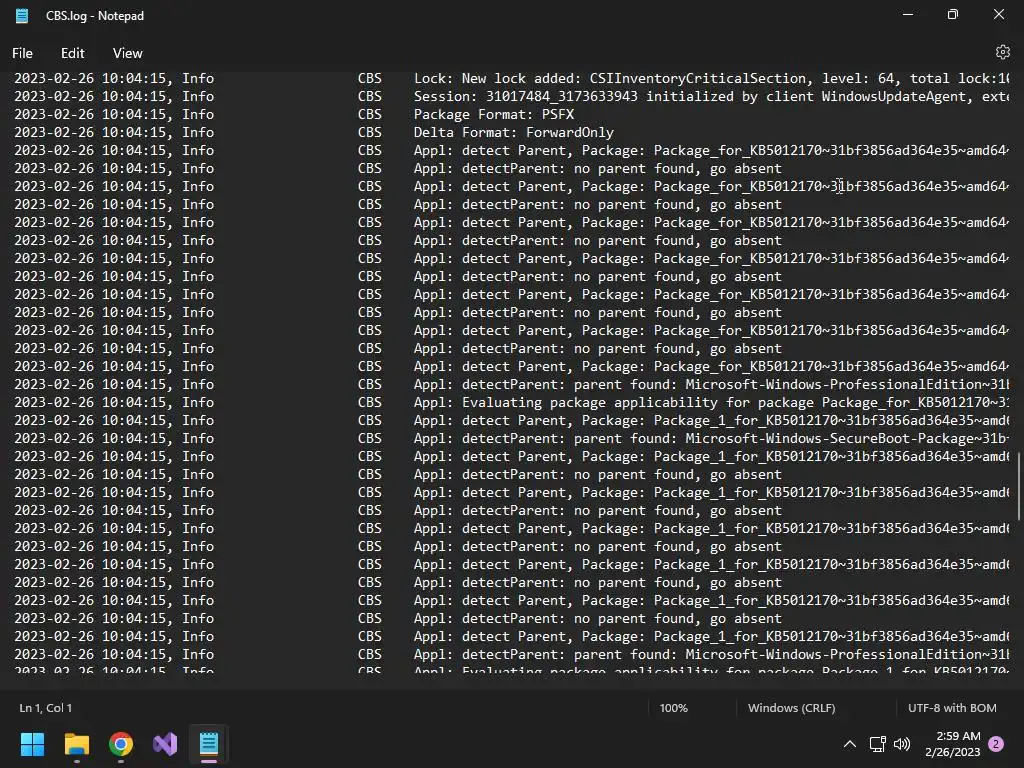1024x768 pixels.
Task: Show hidden system tray icons chevron
Action: click(850, 744)
